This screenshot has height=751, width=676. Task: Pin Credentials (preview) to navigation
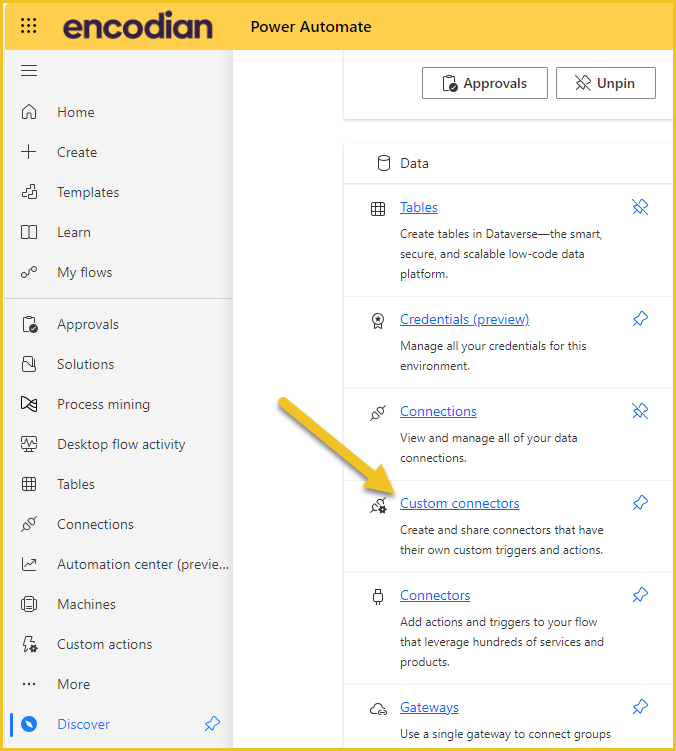coord(640,319)
